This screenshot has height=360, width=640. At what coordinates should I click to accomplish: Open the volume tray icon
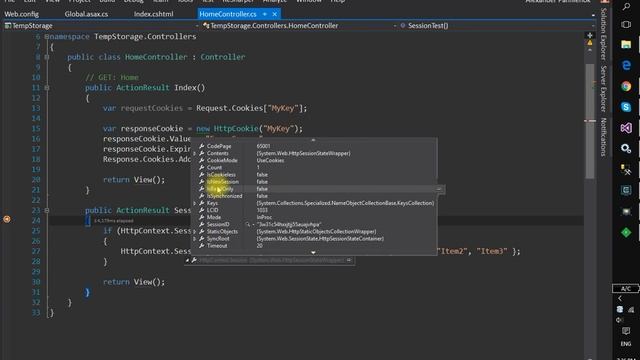coord(620,320)
